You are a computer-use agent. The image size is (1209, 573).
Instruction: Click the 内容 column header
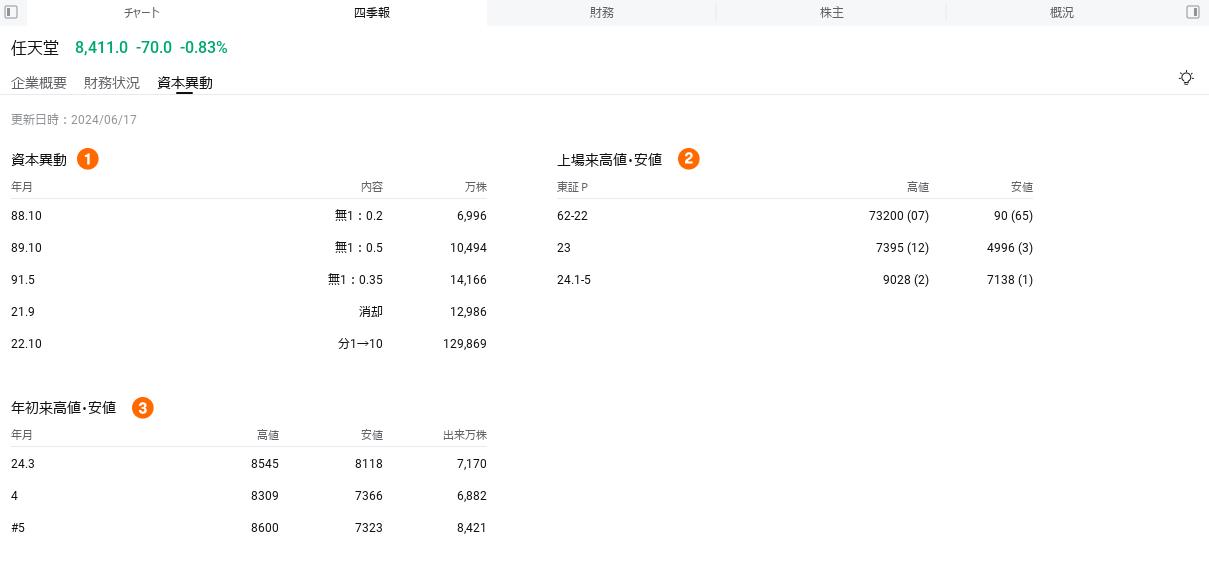pos(372,187)
